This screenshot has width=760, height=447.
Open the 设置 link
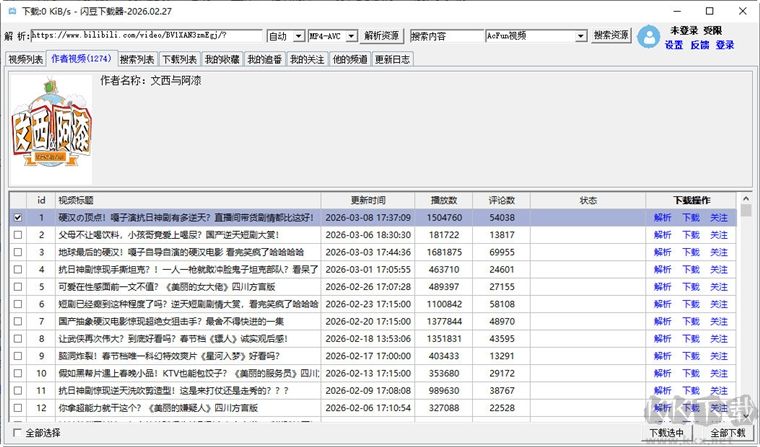pos(674,45)
